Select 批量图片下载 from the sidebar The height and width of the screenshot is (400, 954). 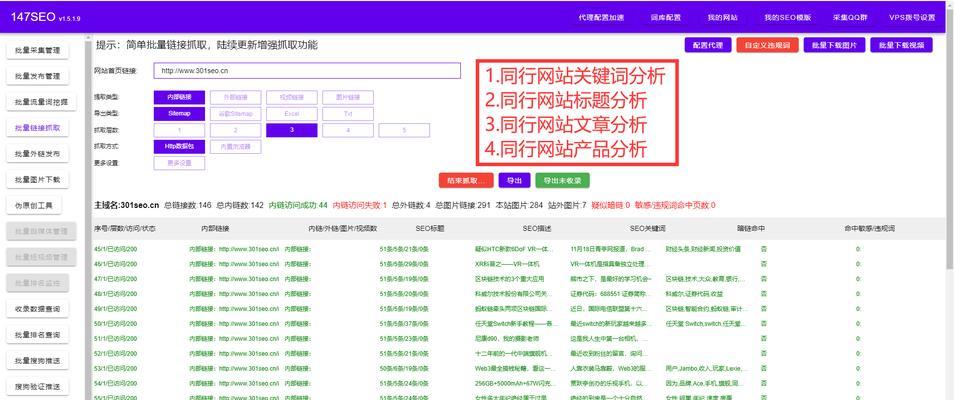pyautogui.click(x=37, y=180)
